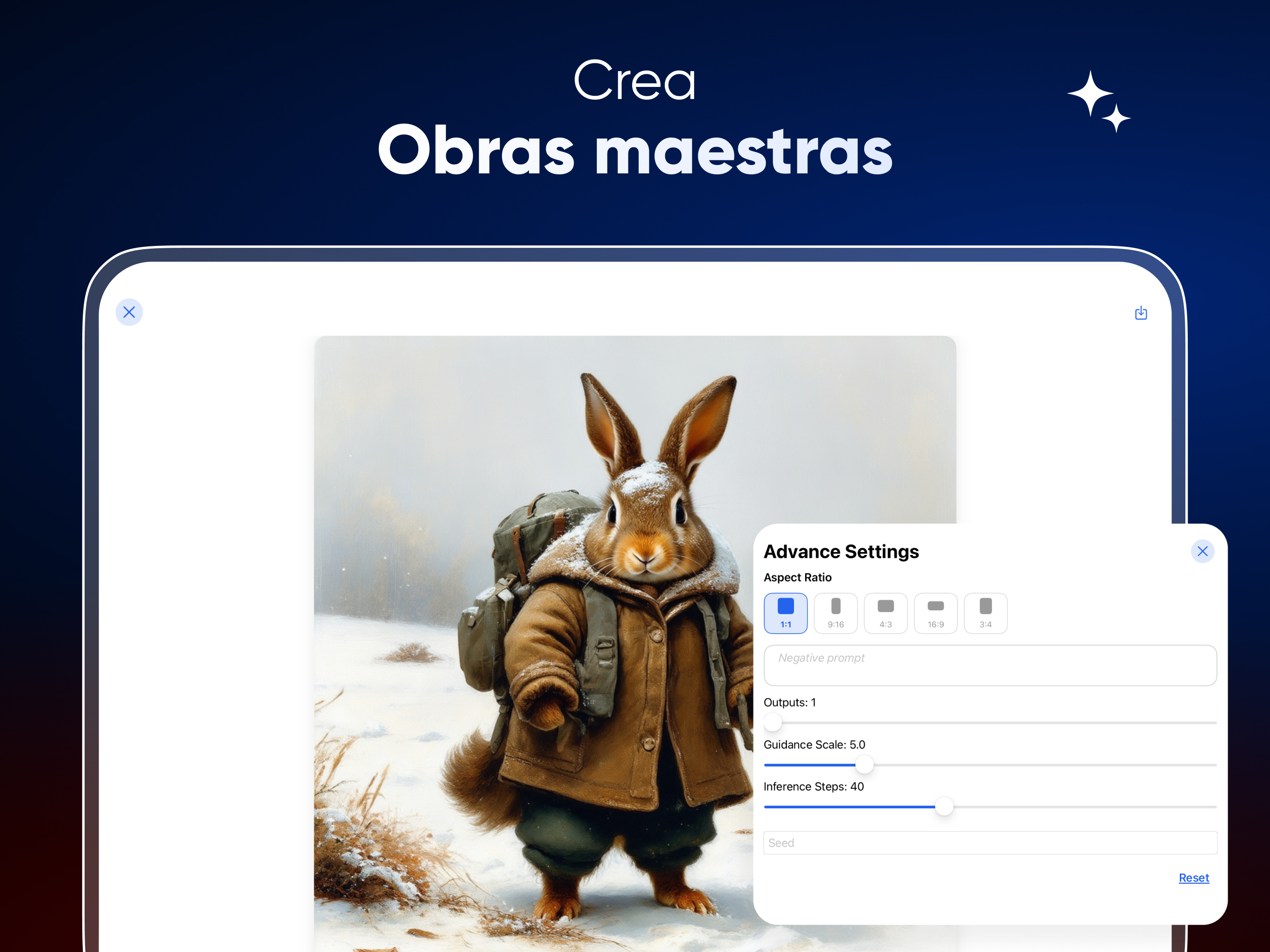The height and width of the screenshot is (952, 1270).
Task: Select the 1:1 aspect ratio
Action: [786, 613]
